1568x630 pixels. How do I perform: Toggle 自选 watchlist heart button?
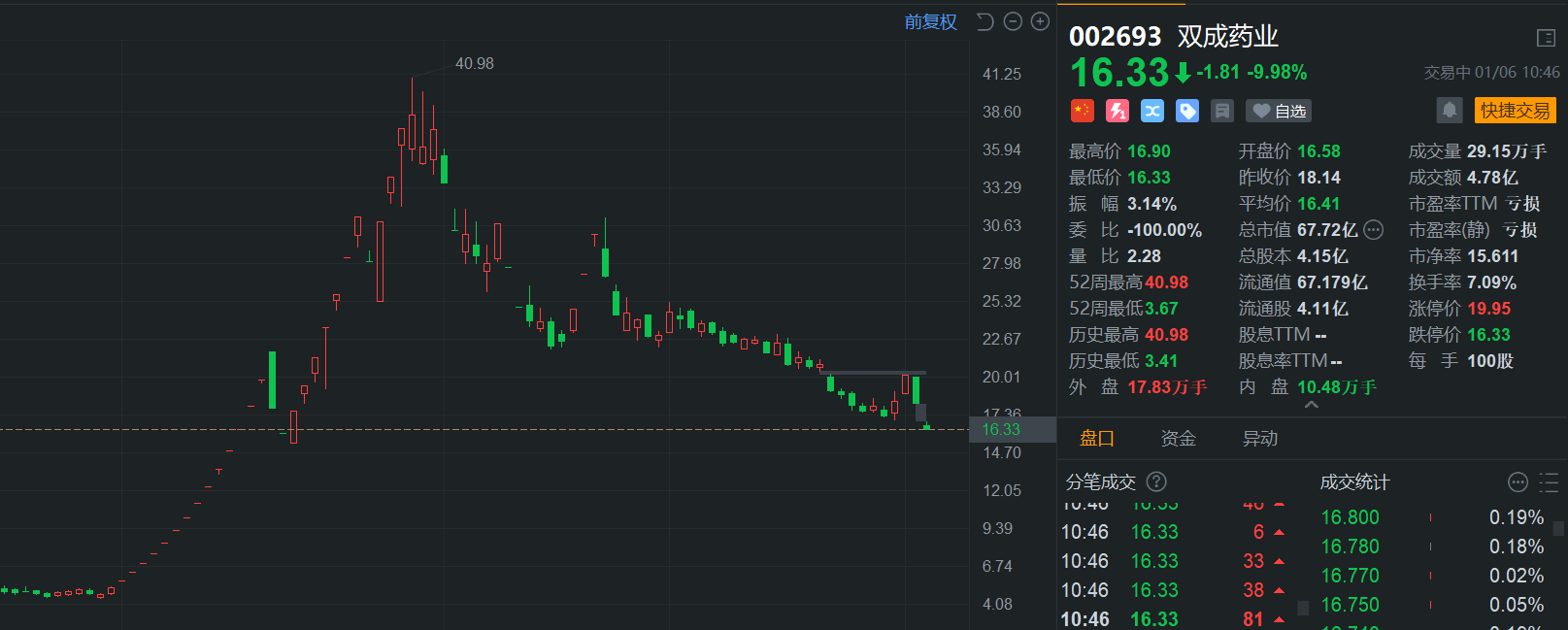pyautogui.click(x=1279, y=111)
